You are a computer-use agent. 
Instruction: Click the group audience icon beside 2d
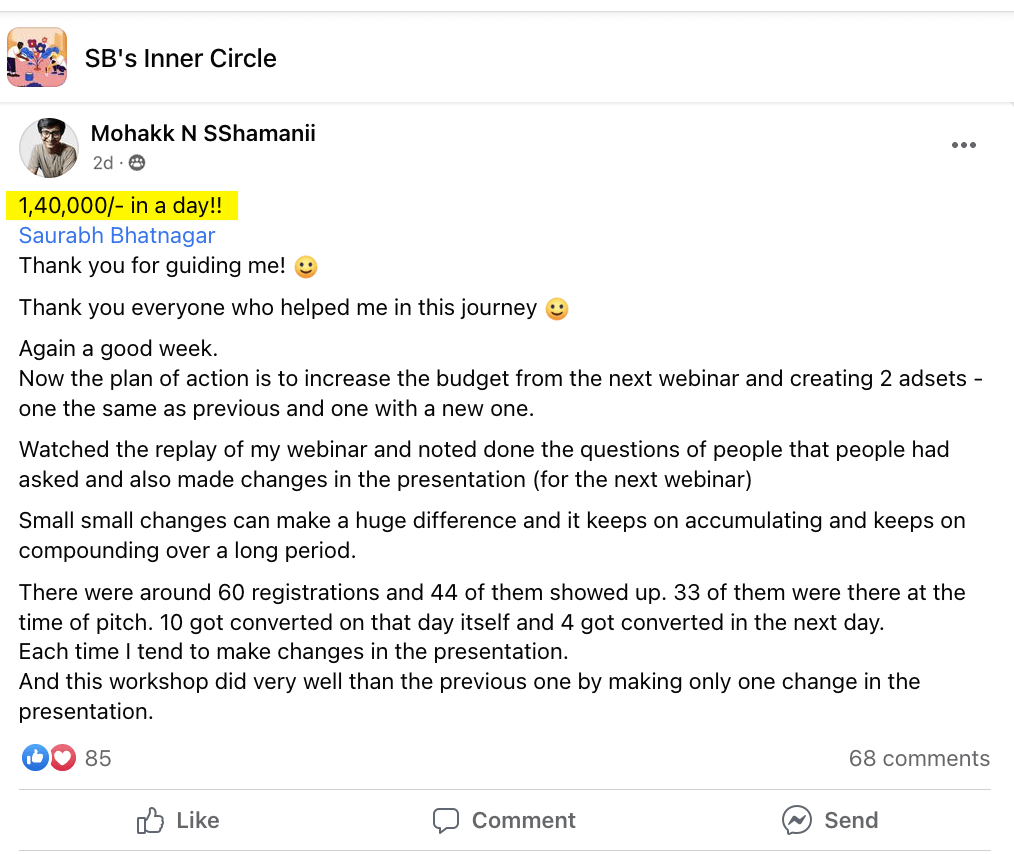tap(137, 163)
